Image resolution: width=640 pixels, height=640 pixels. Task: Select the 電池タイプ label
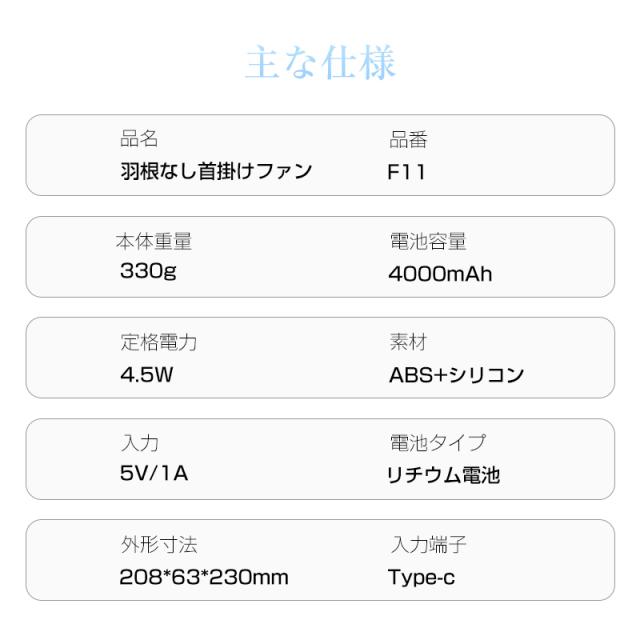(437, 442)
